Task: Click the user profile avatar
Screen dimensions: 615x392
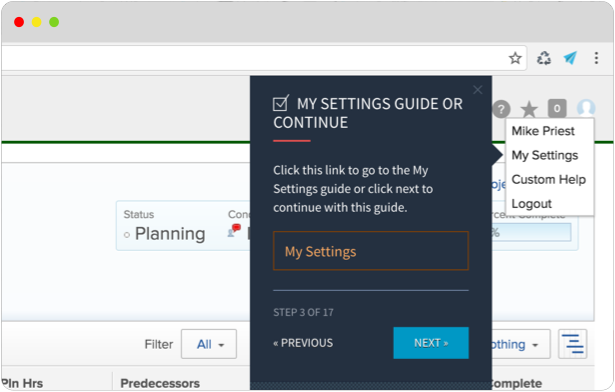Action: pos(586,108)
